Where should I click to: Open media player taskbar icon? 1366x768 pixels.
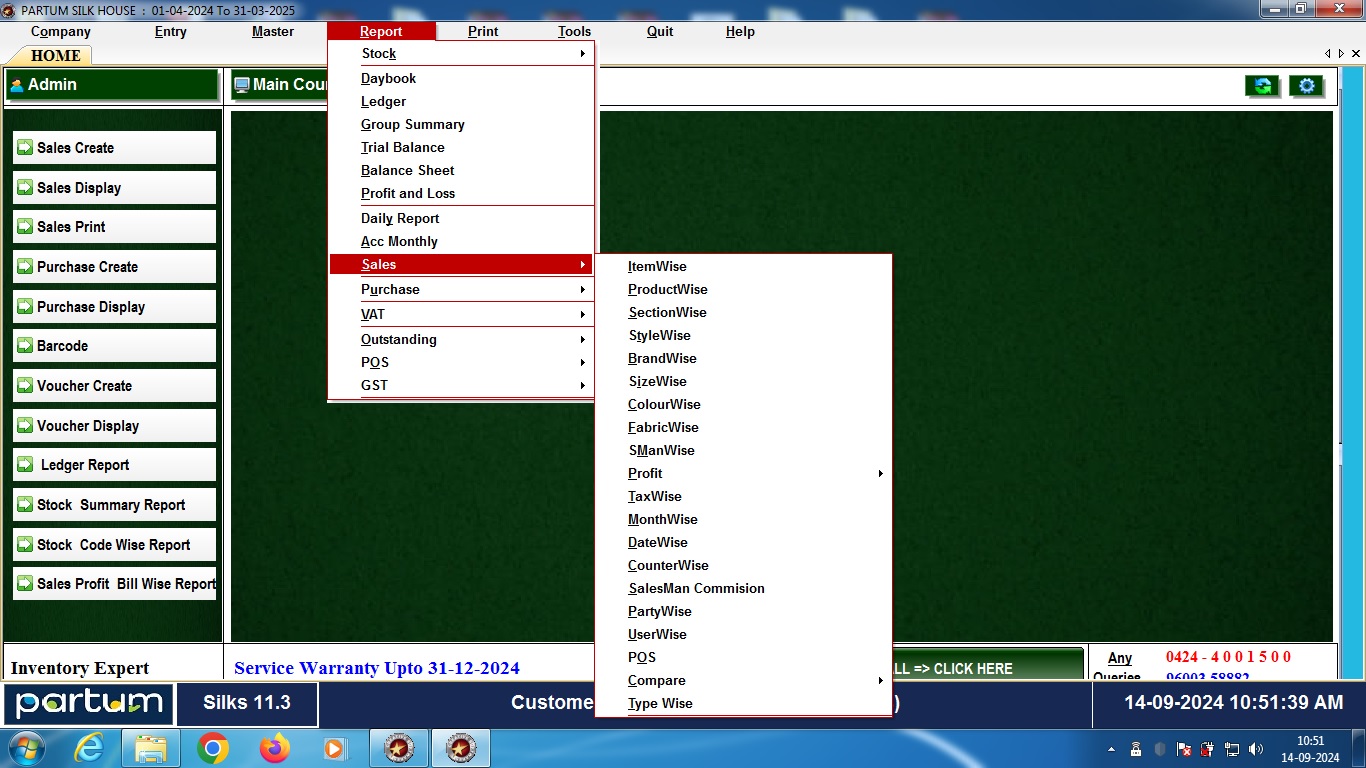pos(335,748)
